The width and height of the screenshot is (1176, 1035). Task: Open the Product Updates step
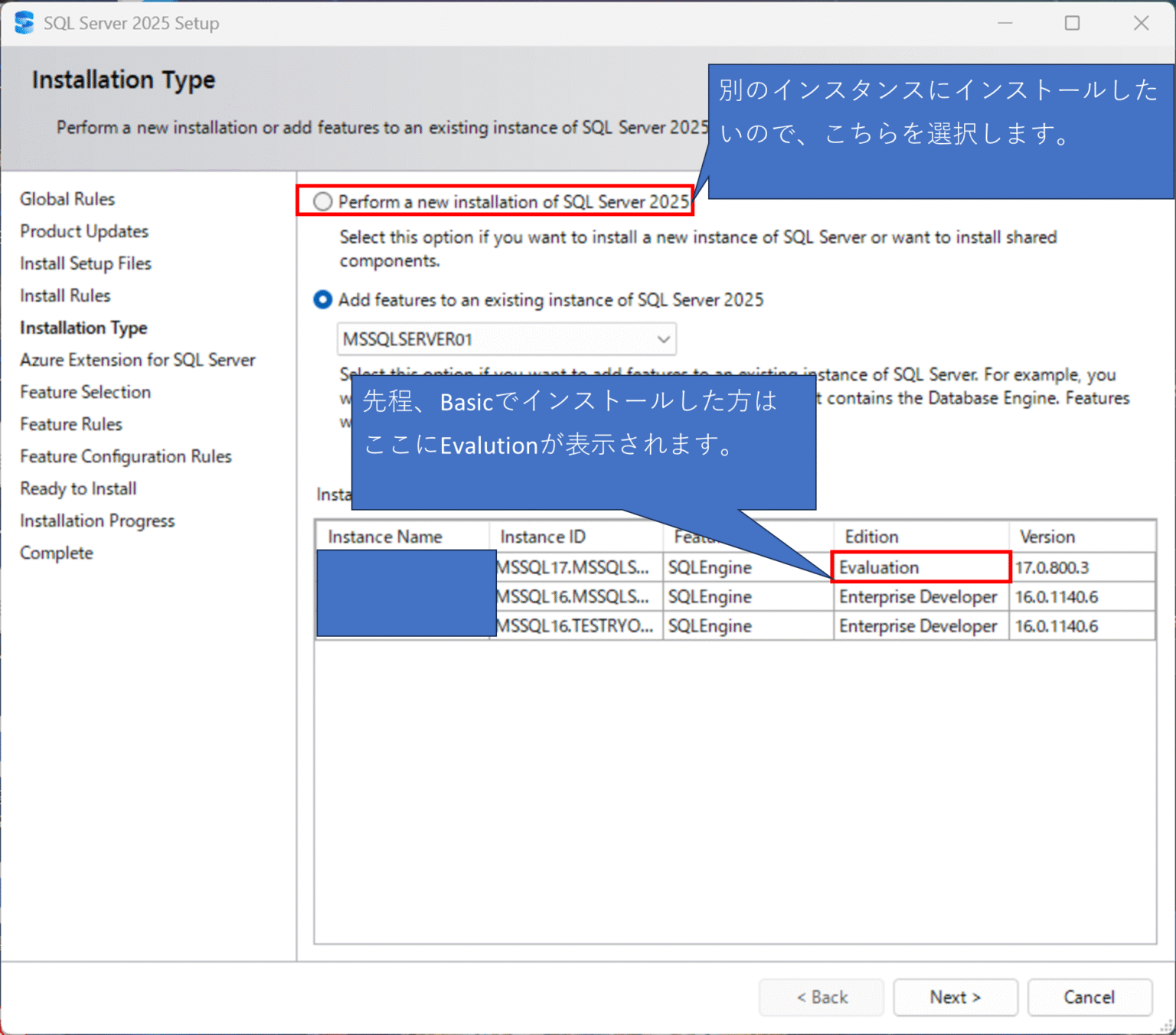[83, 231]
